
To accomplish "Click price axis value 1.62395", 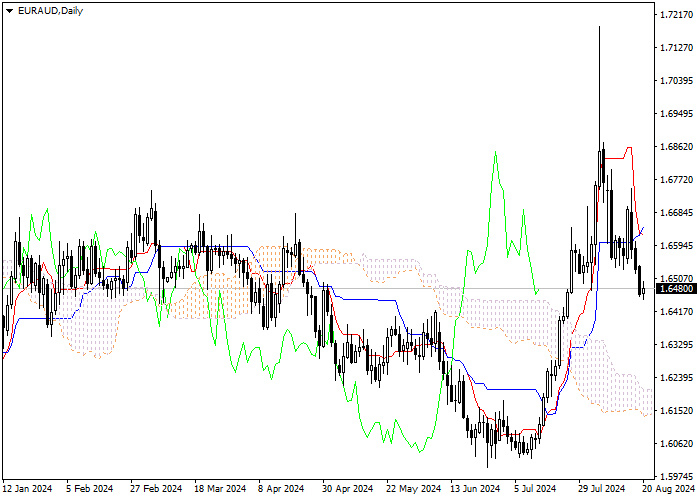I will 677,378.
